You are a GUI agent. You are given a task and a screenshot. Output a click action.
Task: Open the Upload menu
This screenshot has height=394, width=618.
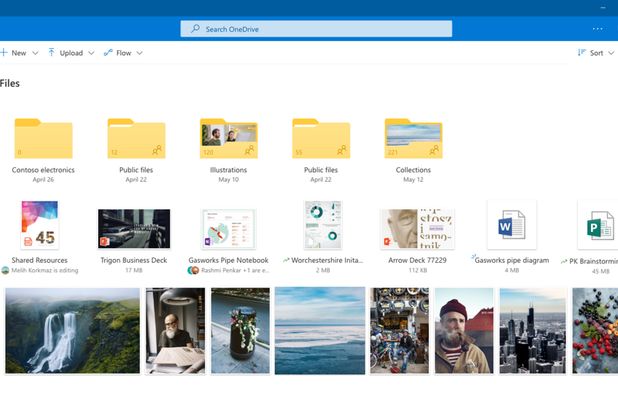pyautogui.click(x=71, y=53)
